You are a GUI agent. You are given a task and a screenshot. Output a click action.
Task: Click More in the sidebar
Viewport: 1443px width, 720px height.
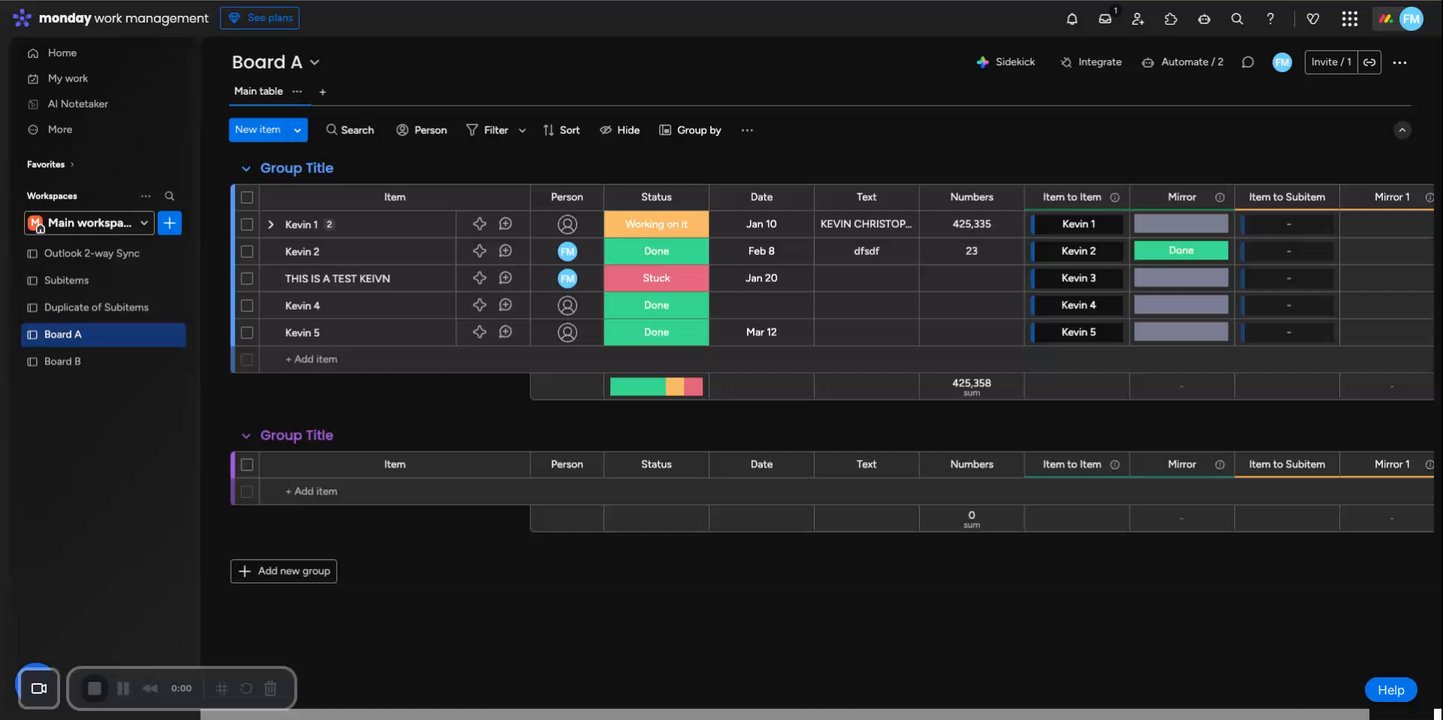click(60, 129)
